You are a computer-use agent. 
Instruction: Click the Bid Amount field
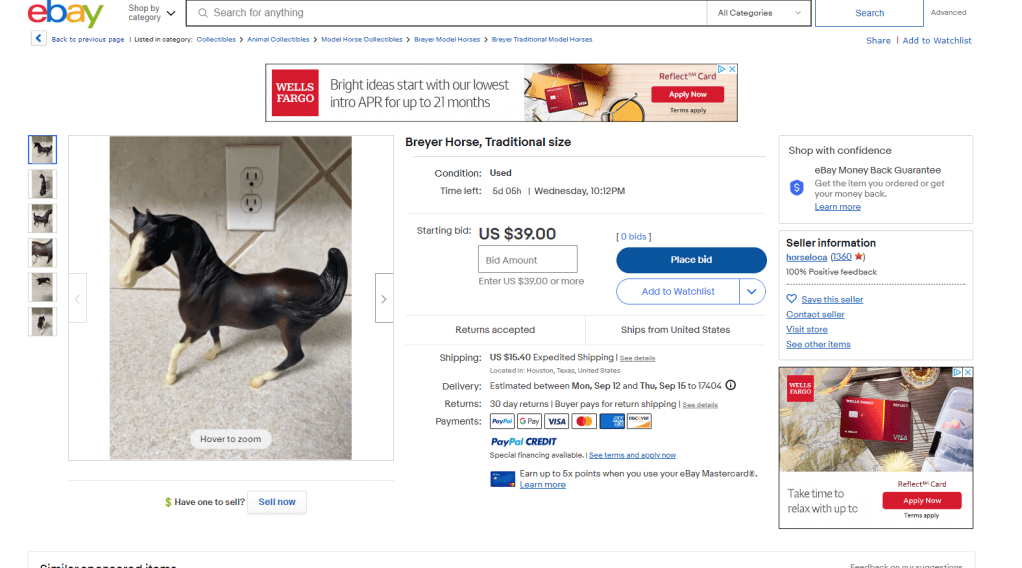point(527,260)
